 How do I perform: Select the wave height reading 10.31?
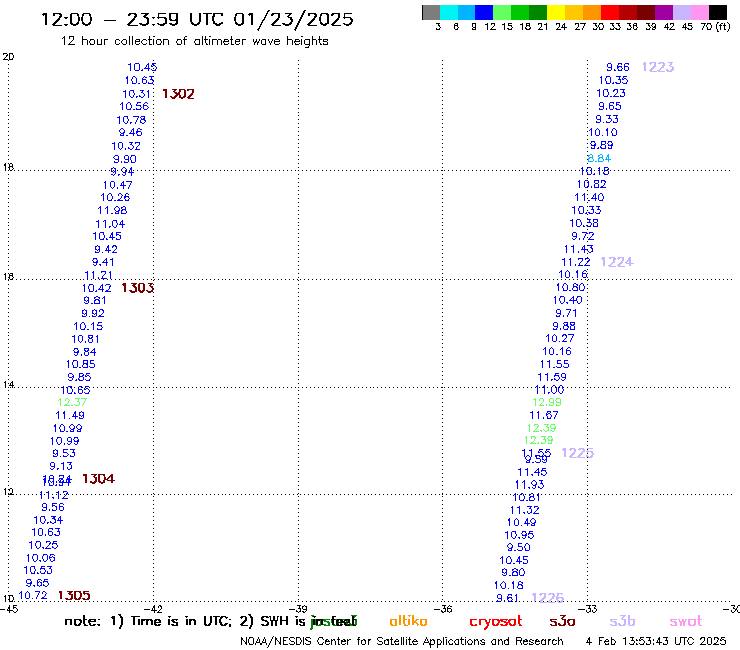pos(136,94)
